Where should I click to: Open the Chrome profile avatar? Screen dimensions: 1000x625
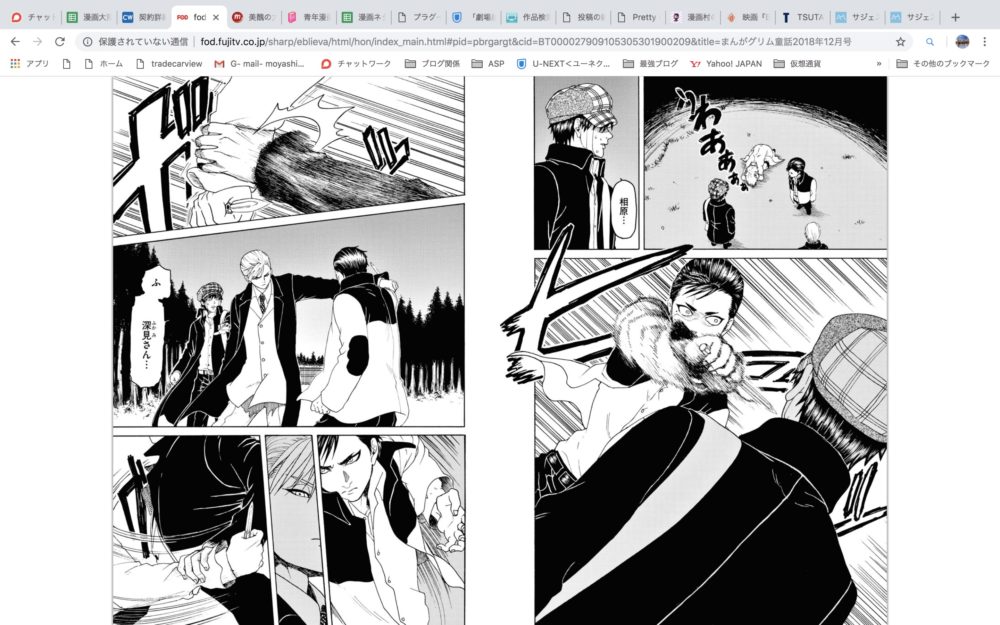(x=962, y=41)
